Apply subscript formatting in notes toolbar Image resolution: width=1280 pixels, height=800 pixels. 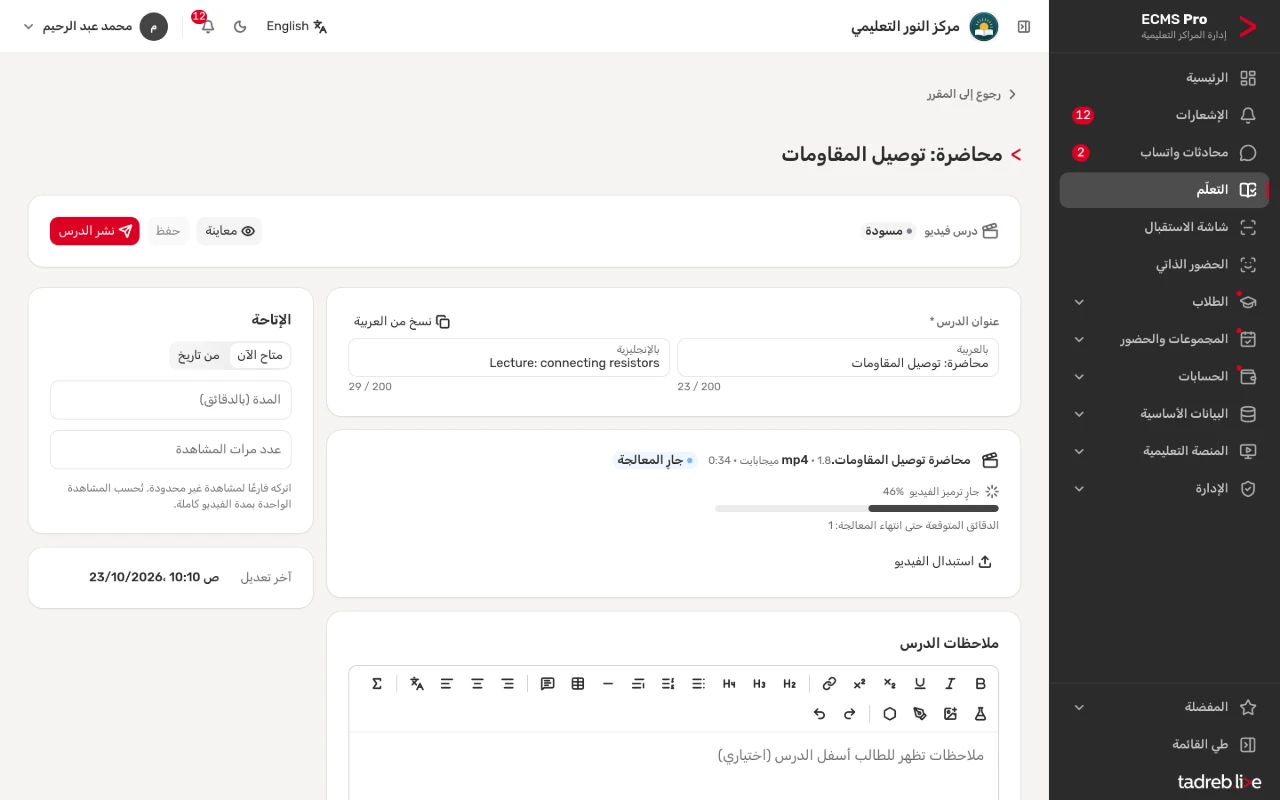tap(890, 684)
